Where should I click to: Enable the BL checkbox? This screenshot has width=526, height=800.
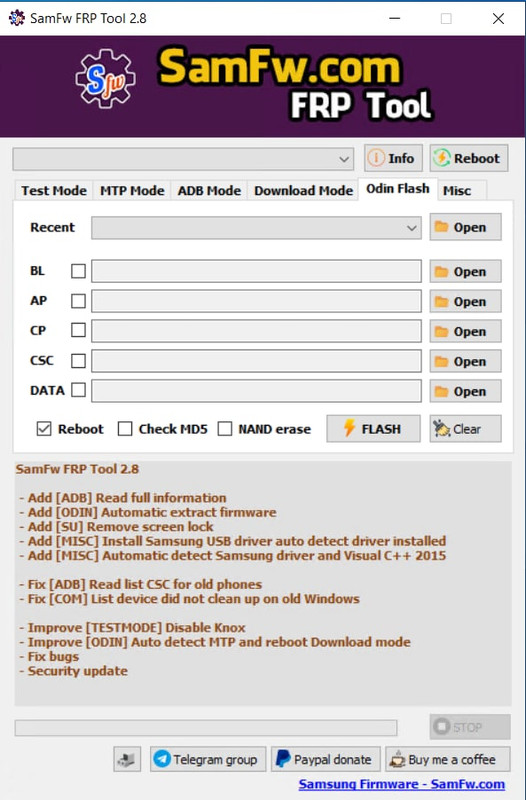tap(78, 271)
